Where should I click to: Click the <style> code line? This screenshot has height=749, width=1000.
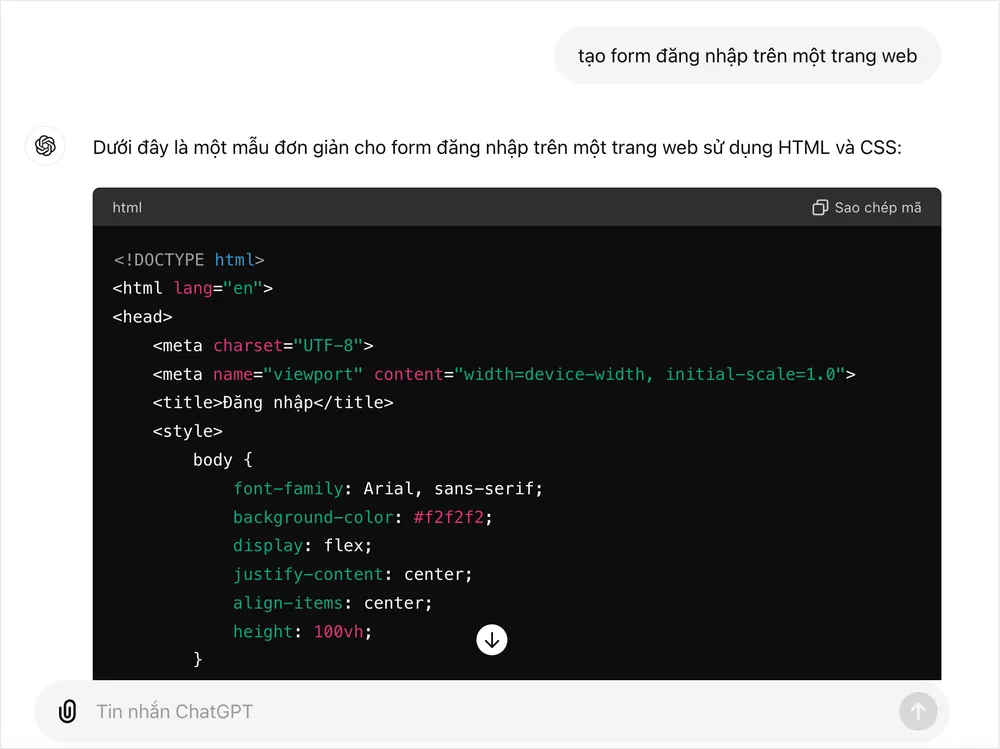[x=188, y=431]
